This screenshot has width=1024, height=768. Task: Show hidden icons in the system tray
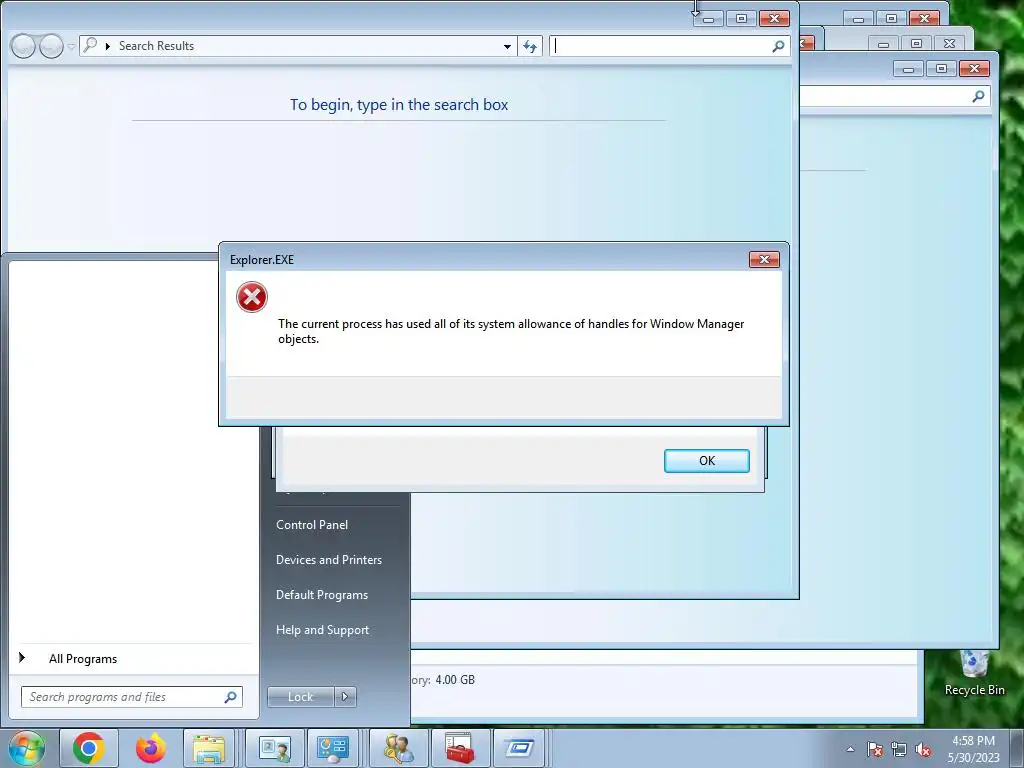pyautogui.click(x=850, y=749)
